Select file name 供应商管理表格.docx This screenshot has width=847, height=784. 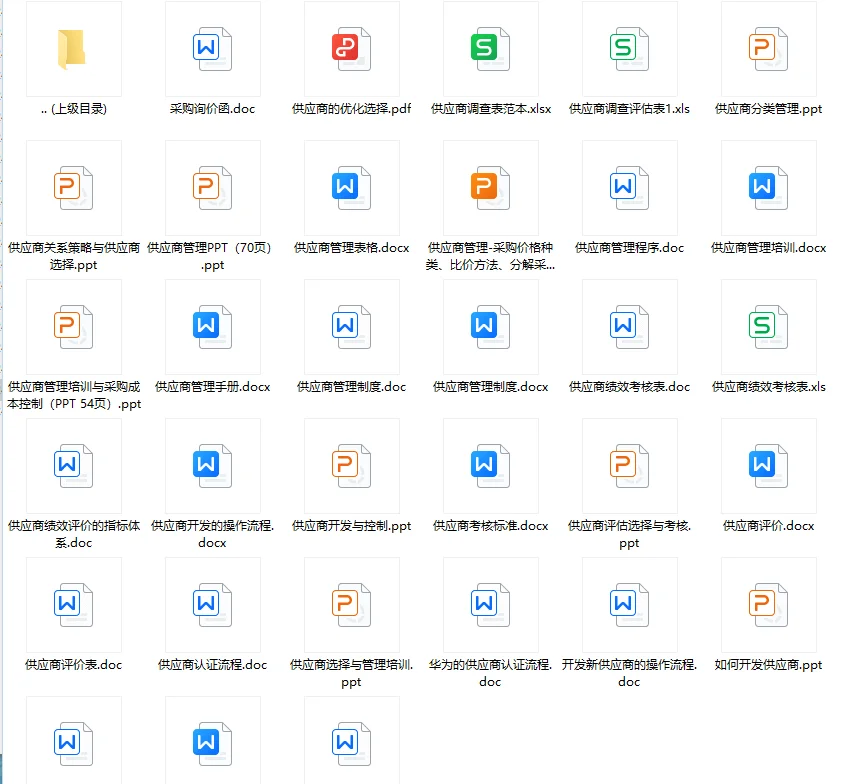[x=352, y=247]
